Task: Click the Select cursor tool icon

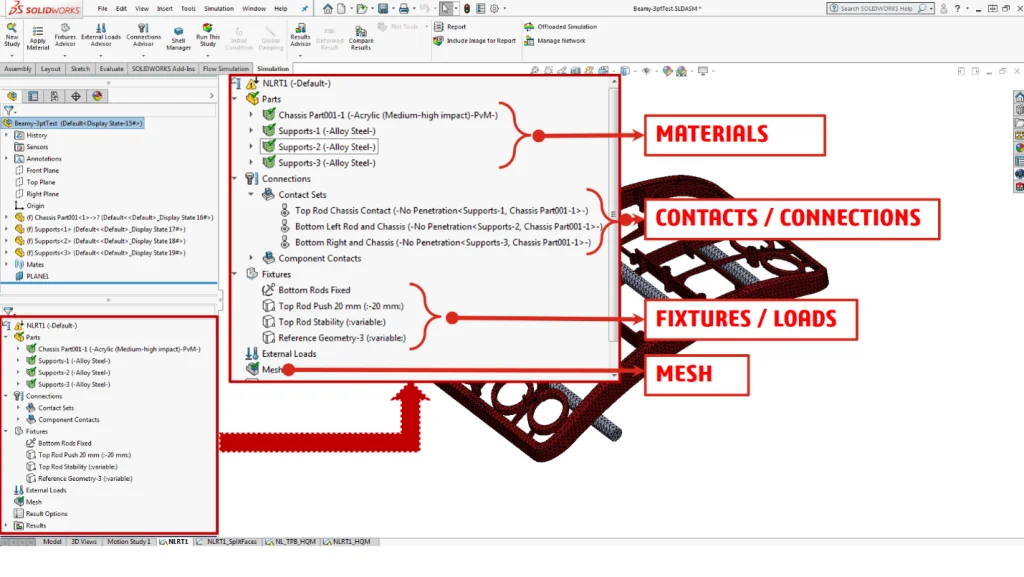Action: pyautogui.click(x=445, y=8)
